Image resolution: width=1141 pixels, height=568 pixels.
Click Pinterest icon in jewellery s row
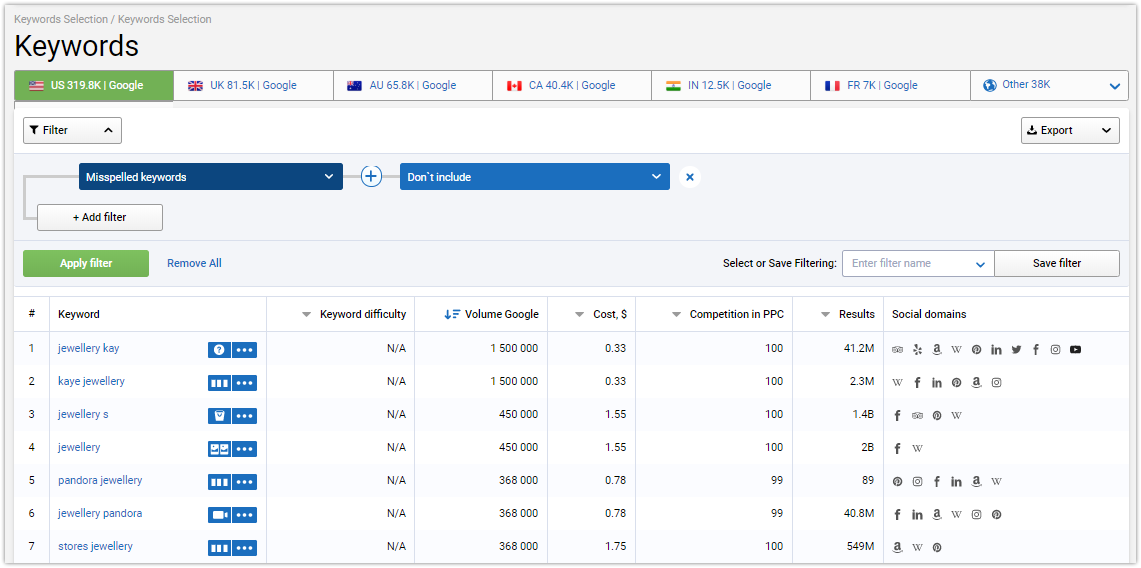[x=937, y=415]
